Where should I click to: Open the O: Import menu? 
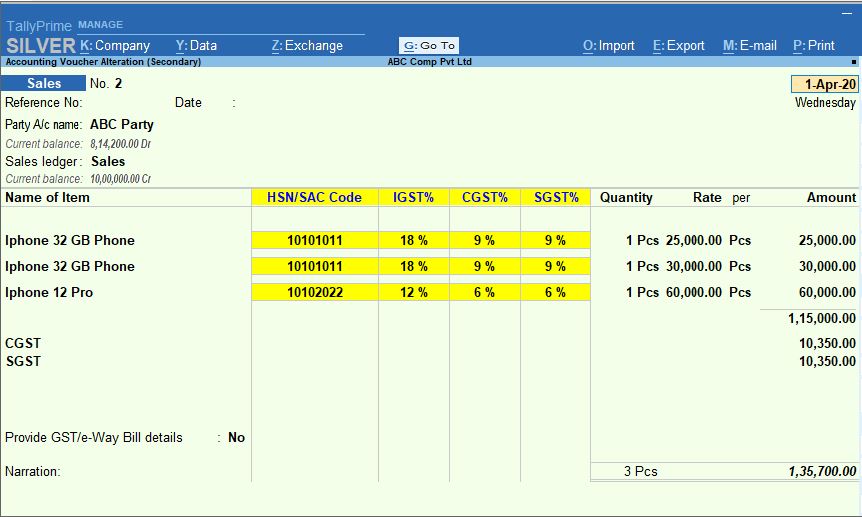[609, 46]
